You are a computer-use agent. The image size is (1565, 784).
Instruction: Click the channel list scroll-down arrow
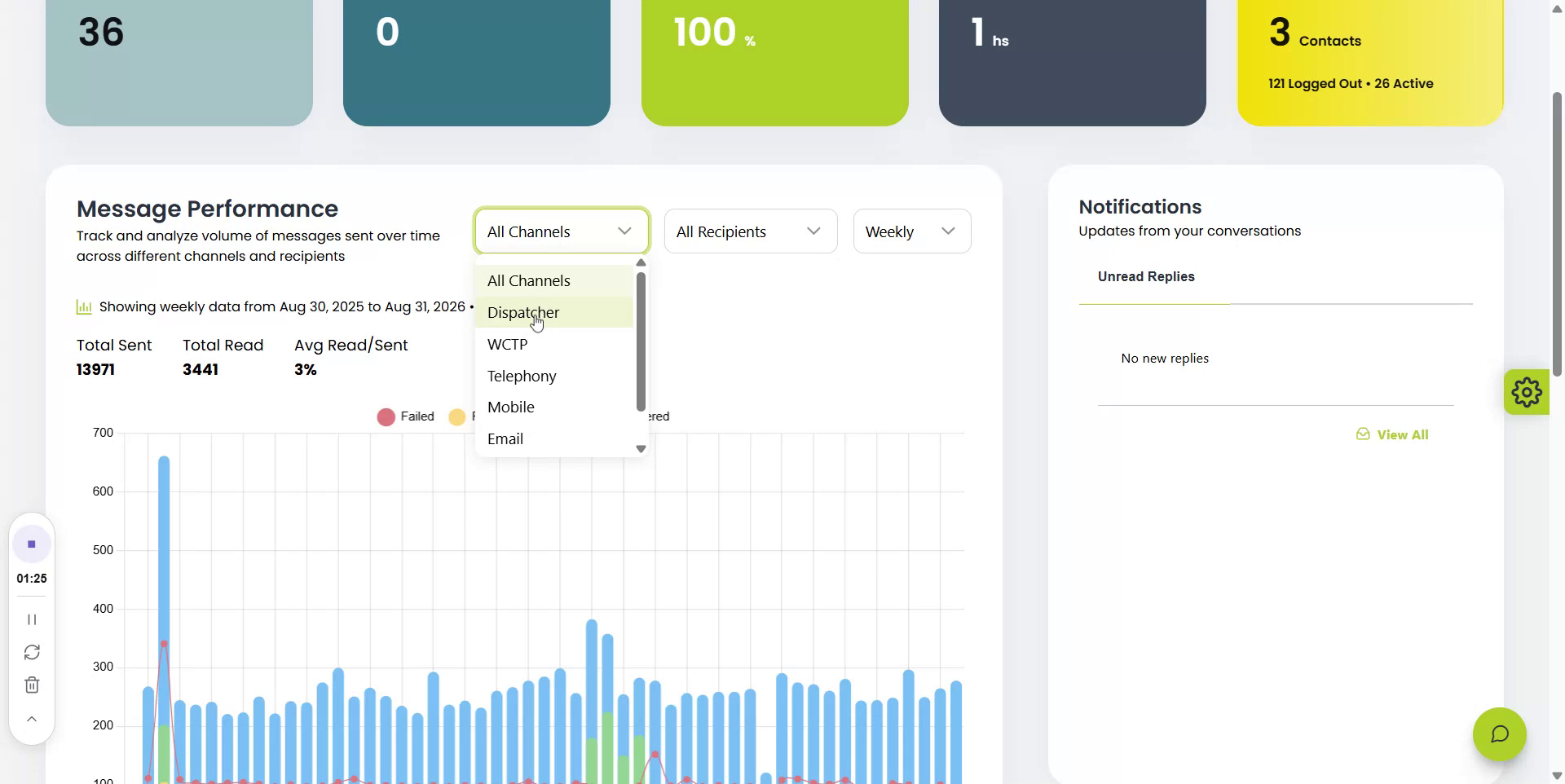641,449
